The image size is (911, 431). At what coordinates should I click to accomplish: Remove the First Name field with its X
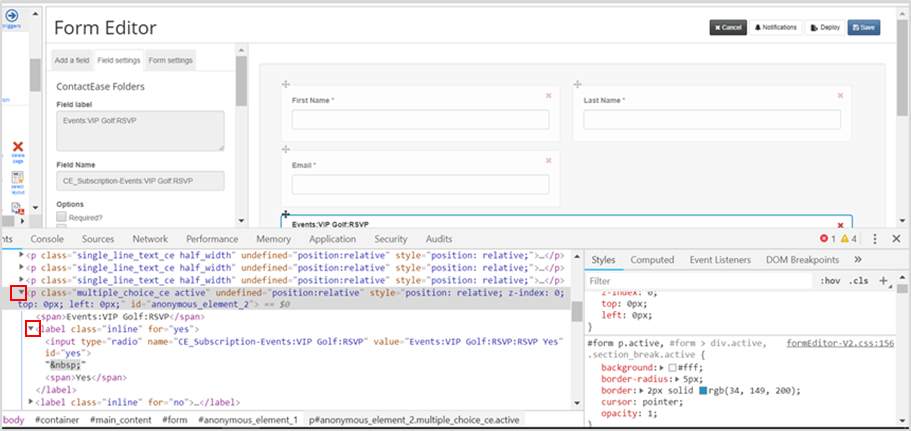(548, 96)
